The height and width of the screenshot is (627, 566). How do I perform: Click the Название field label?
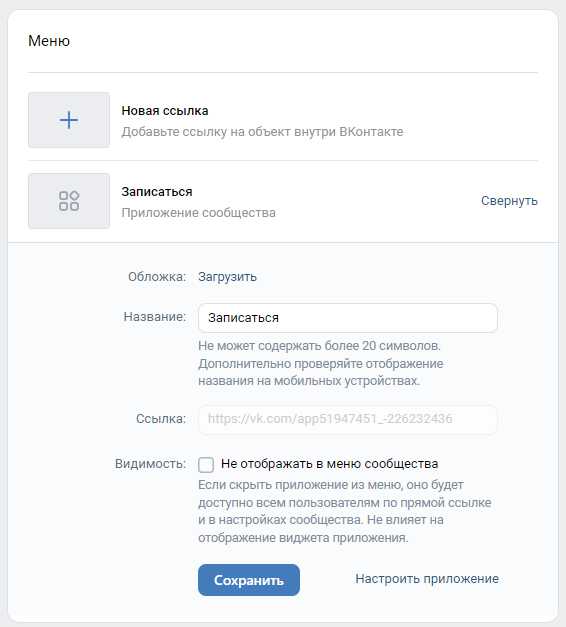pos(155,317)
